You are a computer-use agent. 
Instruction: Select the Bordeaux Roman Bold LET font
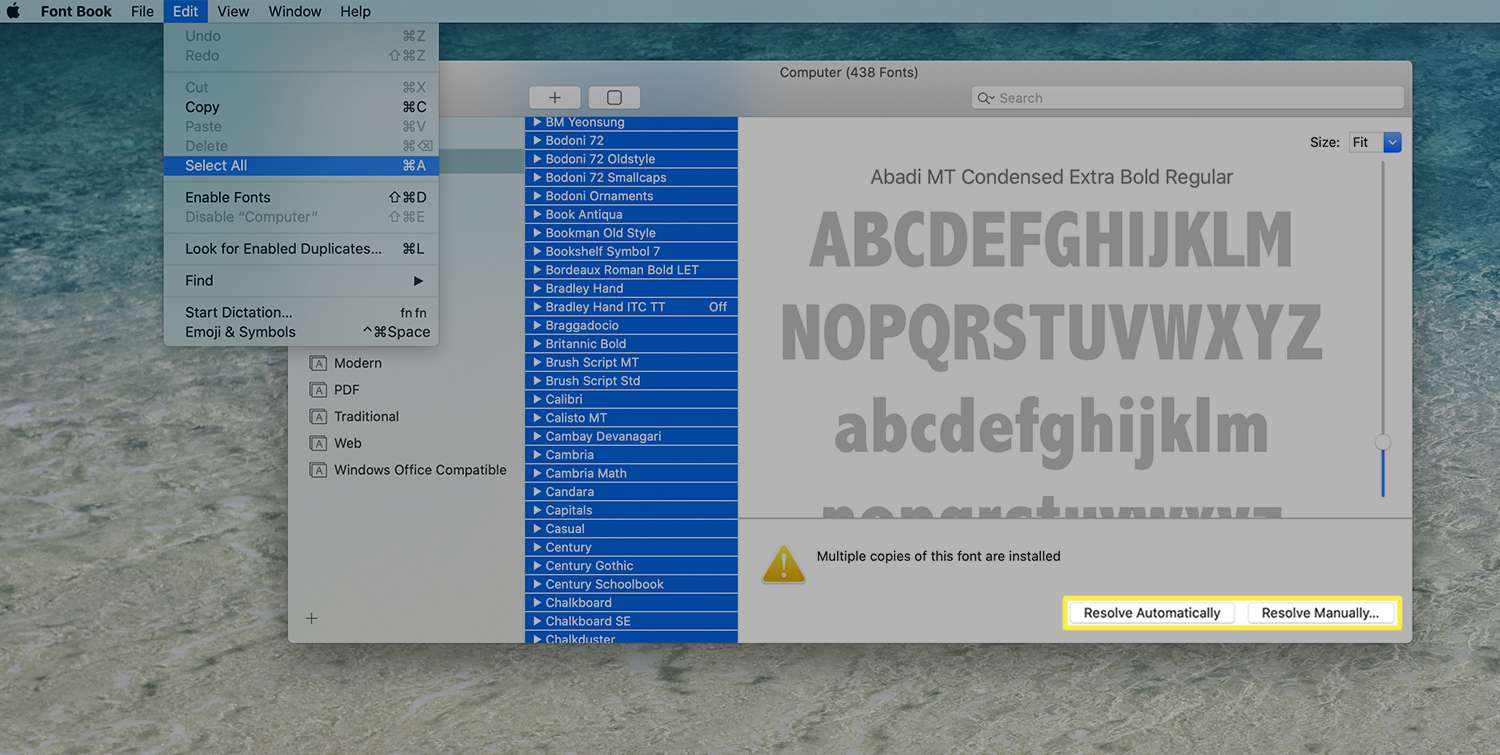click(x=631, y=270)
